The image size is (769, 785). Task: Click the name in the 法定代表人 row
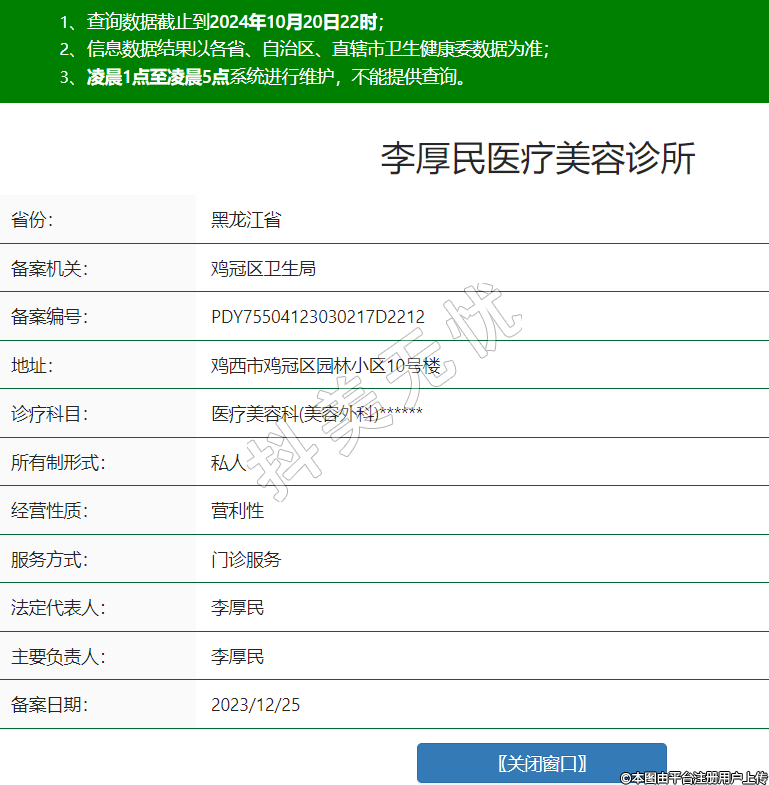(237, 608)
